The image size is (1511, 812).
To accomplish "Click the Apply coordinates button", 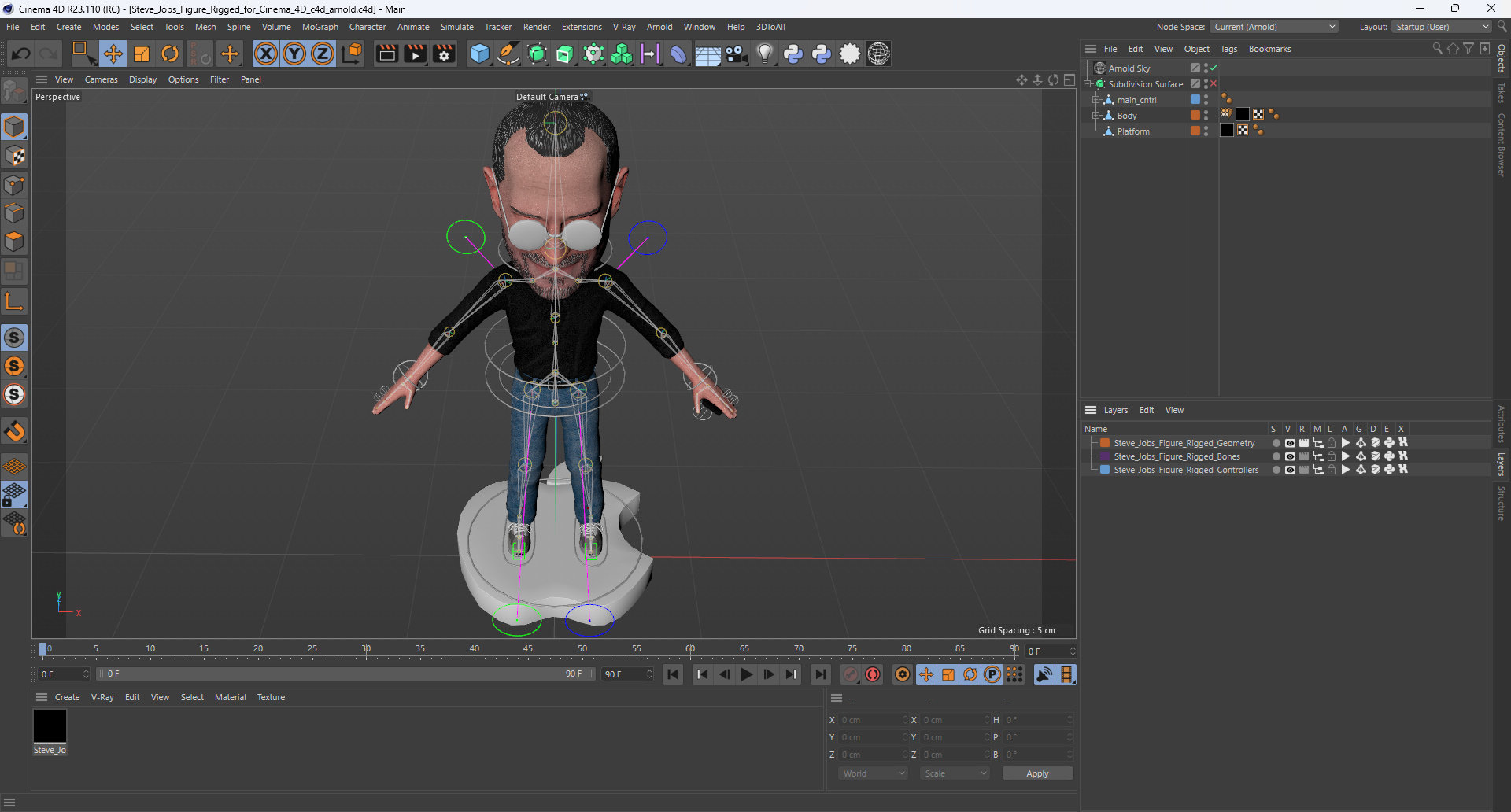I will click(1037, 773).
